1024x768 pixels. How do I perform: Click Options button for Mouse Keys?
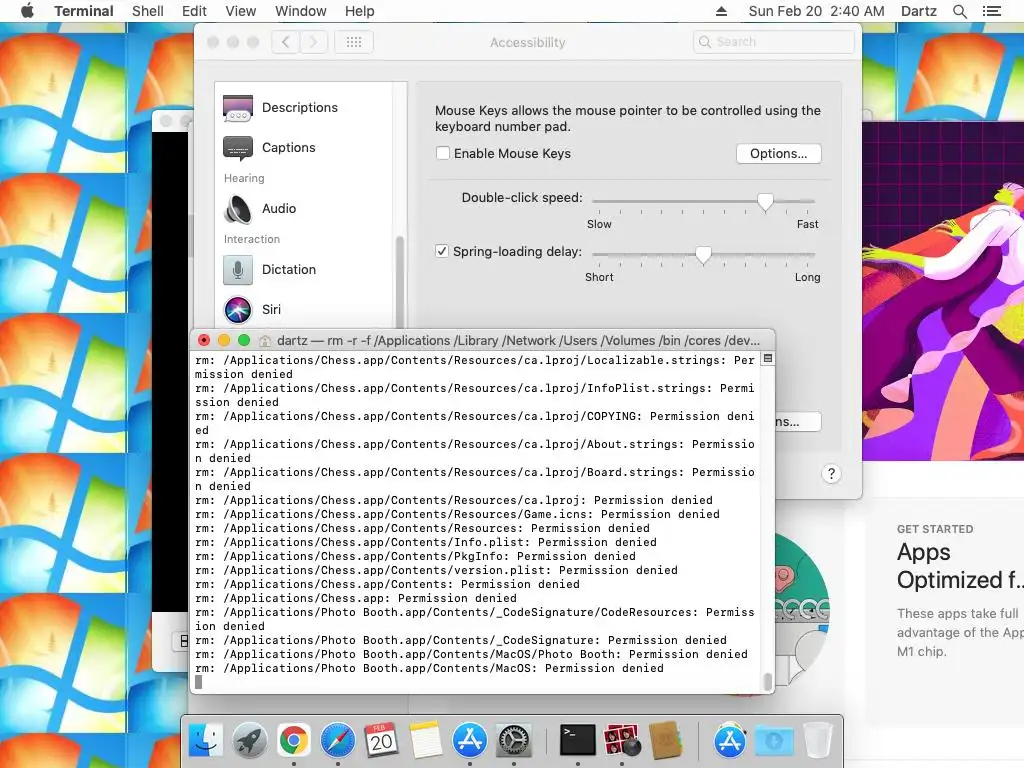coord(778,153)
